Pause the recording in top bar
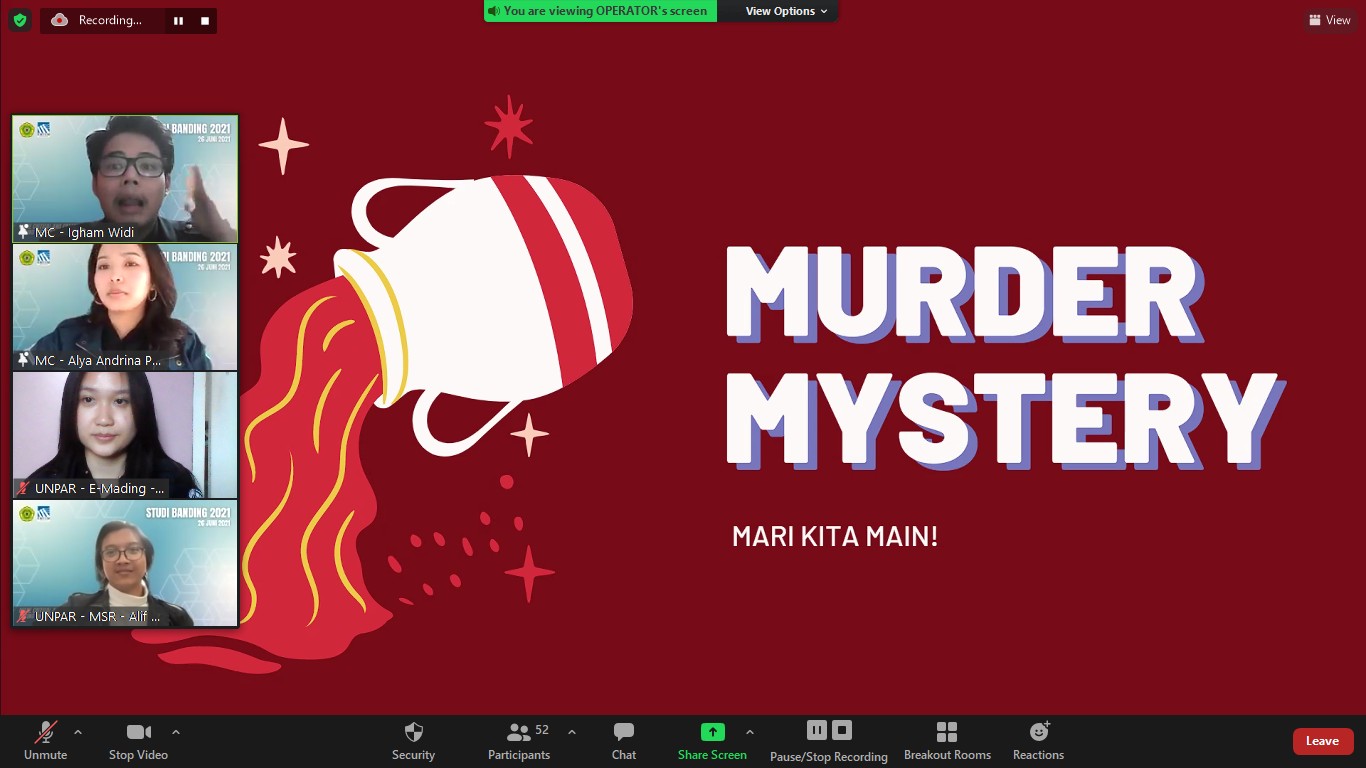Screen dimensions: 1366x768 click(x=178, y=20)
